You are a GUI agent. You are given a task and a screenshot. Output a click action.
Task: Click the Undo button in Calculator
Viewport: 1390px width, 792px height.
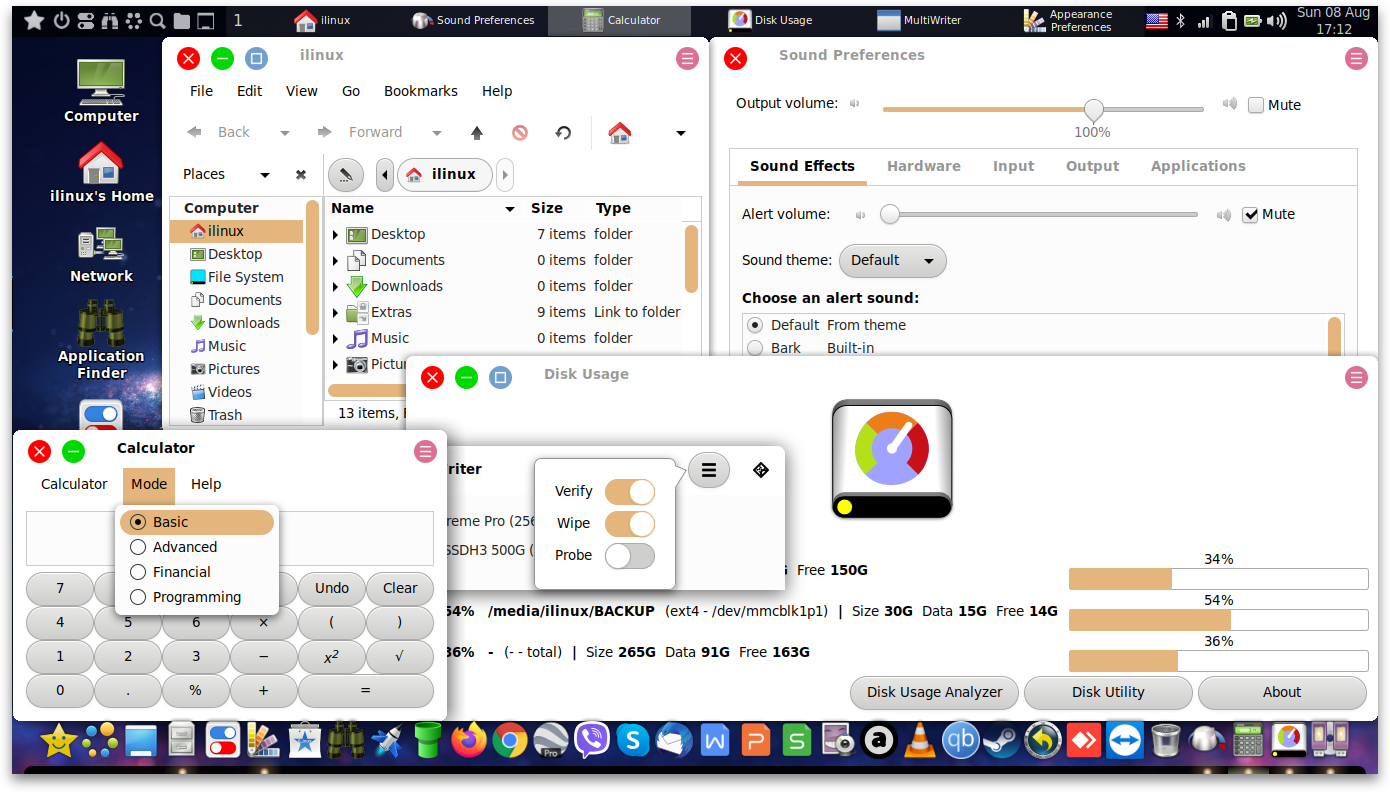(x=332, y=588)
